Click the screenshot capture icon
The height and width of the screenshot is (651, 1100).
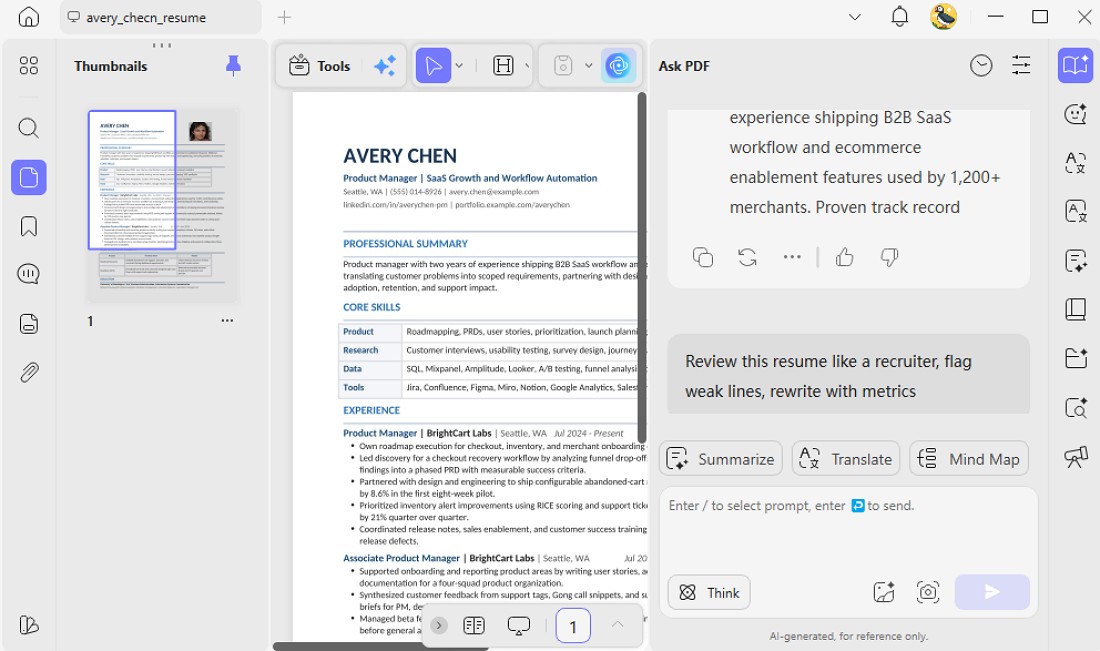point(928,592)
